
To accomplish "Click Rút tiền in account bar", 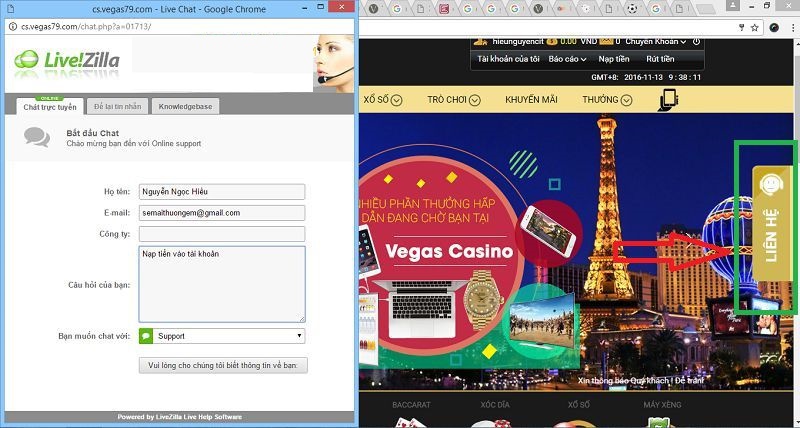I will point(660,59).
